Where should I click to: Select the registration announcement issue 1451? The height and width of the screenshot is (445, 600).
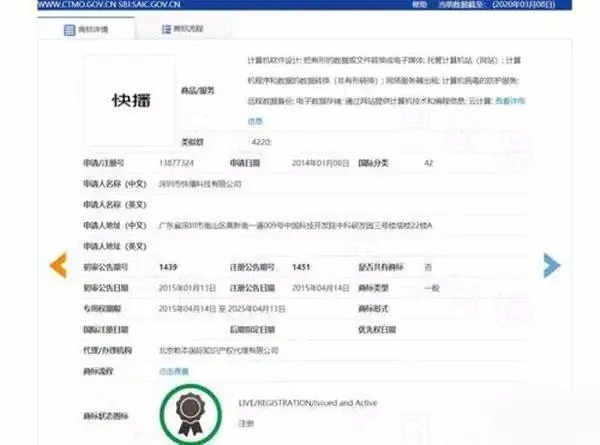301,267
